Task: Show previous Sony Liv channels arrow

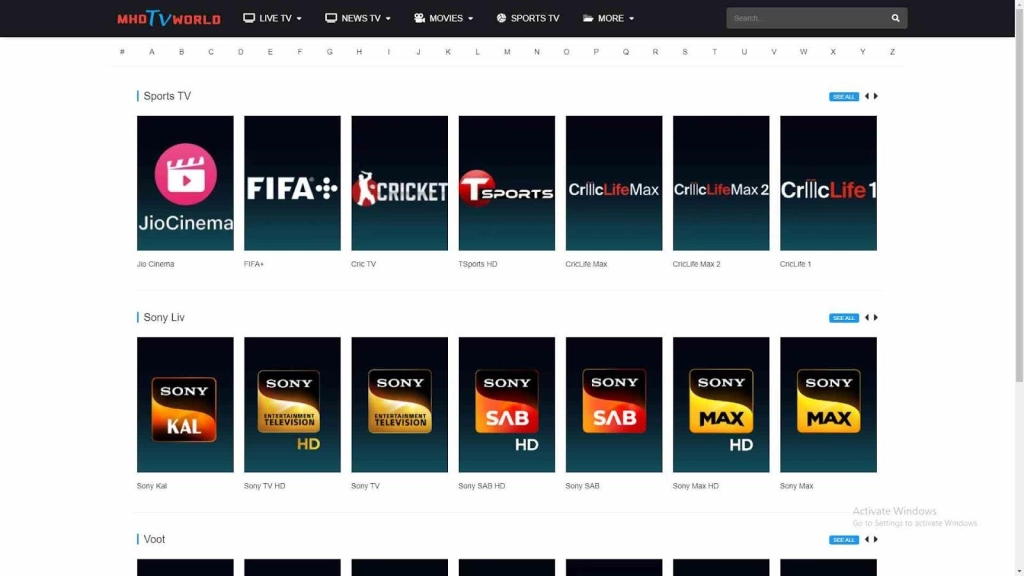Action: coord(867,317)
